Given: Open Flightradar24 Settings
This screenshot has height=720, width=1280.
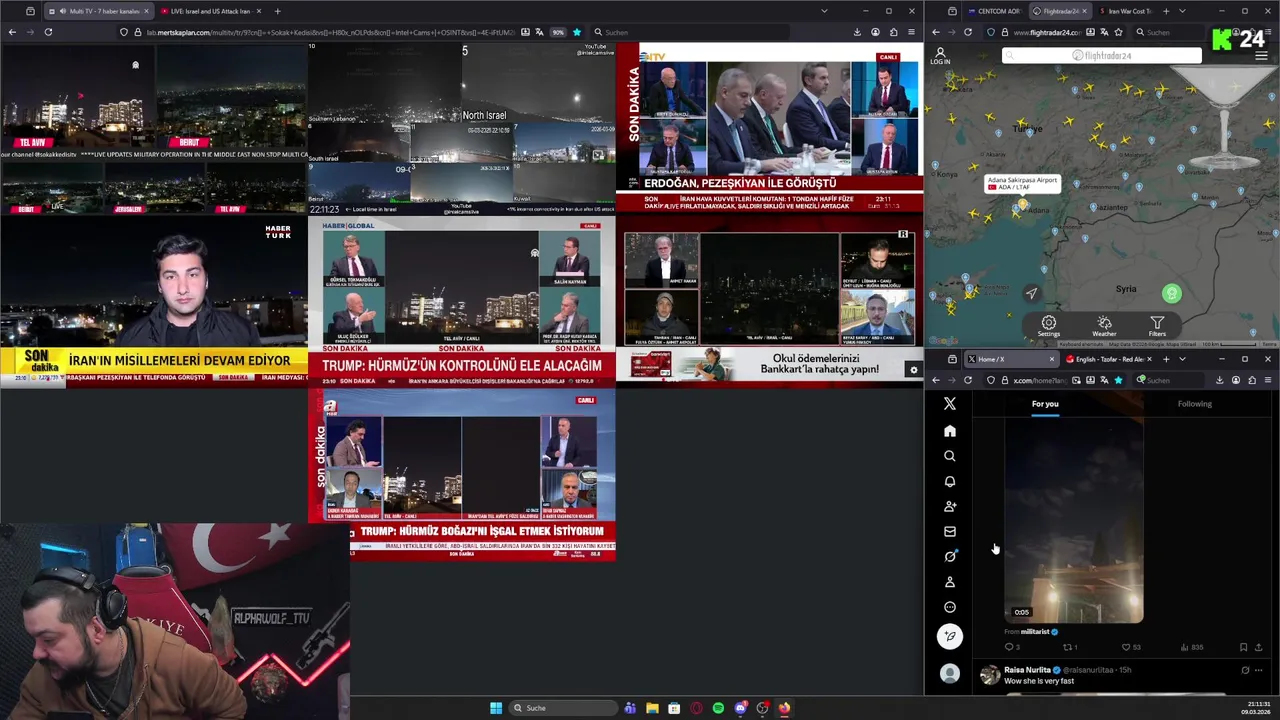Looking at the screenshot, I should pyautogui.click(x=1048, y=326).
